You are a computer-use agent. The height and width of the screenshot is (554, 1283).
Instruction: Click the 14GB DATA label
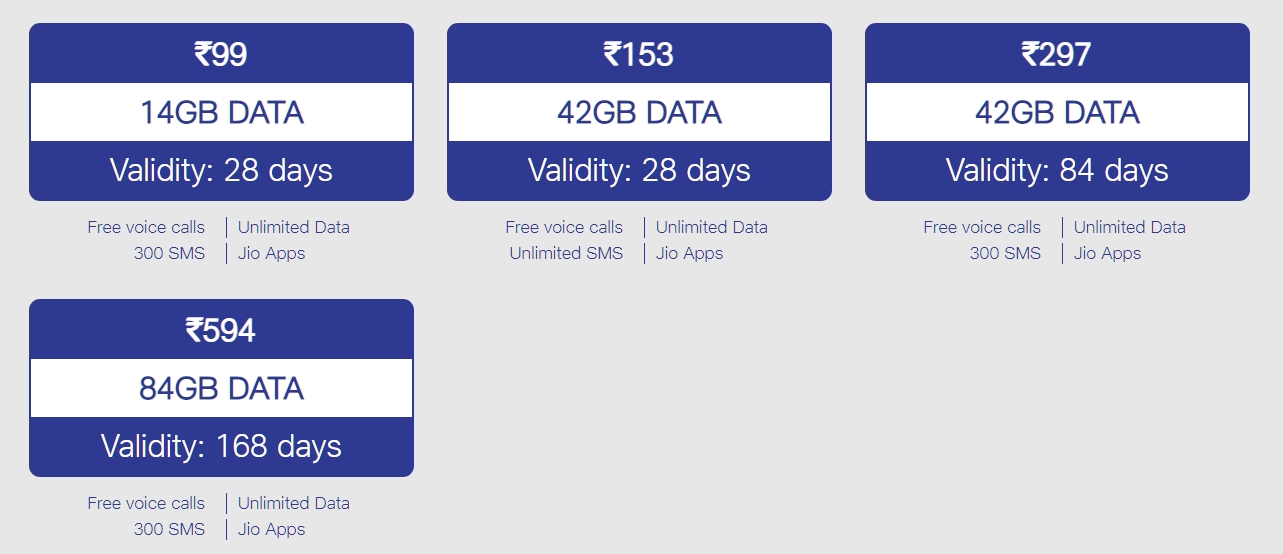(221, 112)
